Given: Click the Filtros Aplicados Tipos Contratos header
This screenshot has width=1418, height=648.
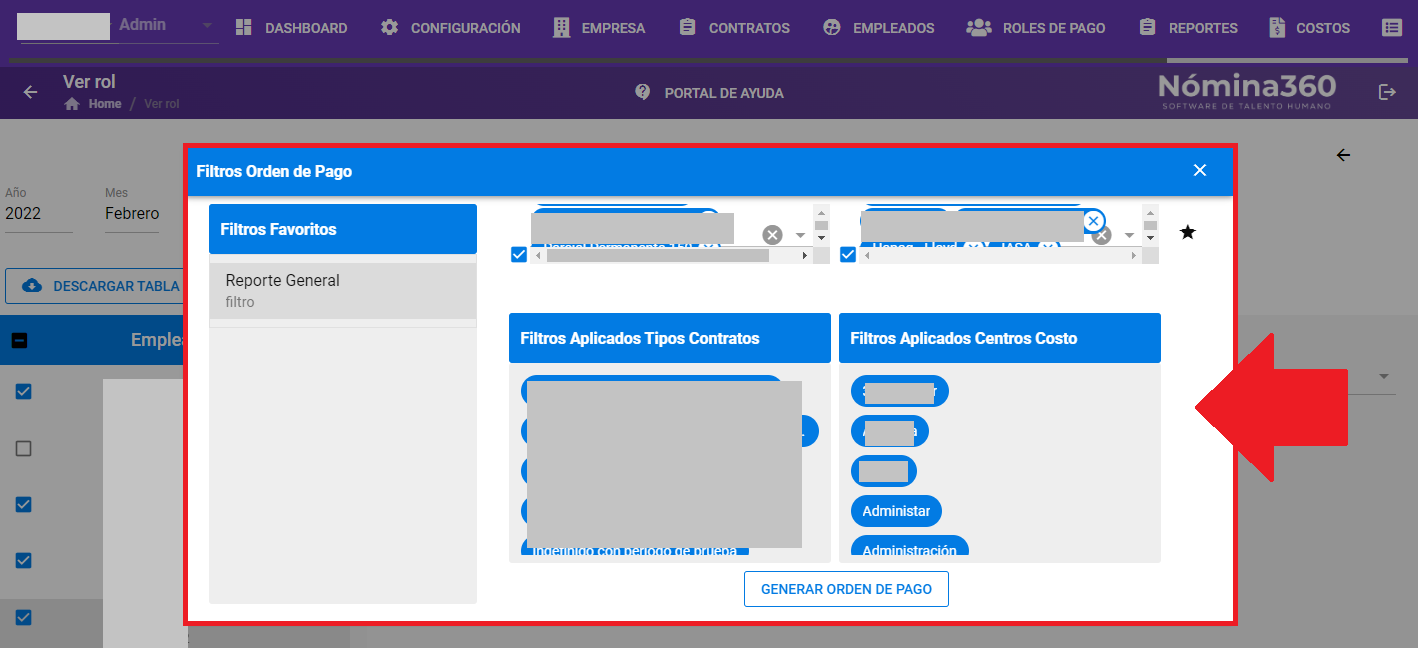Looking at the screenshot, I should 670,338.
